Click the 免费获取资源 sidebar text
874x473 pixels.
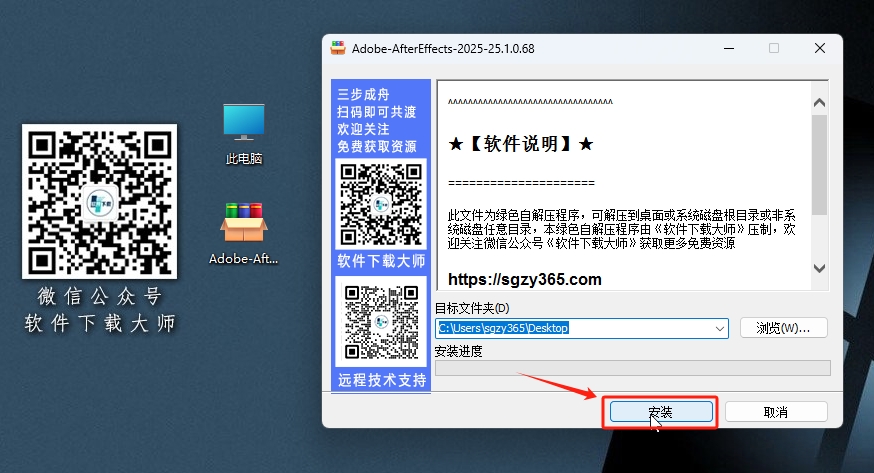click(377, 147)
